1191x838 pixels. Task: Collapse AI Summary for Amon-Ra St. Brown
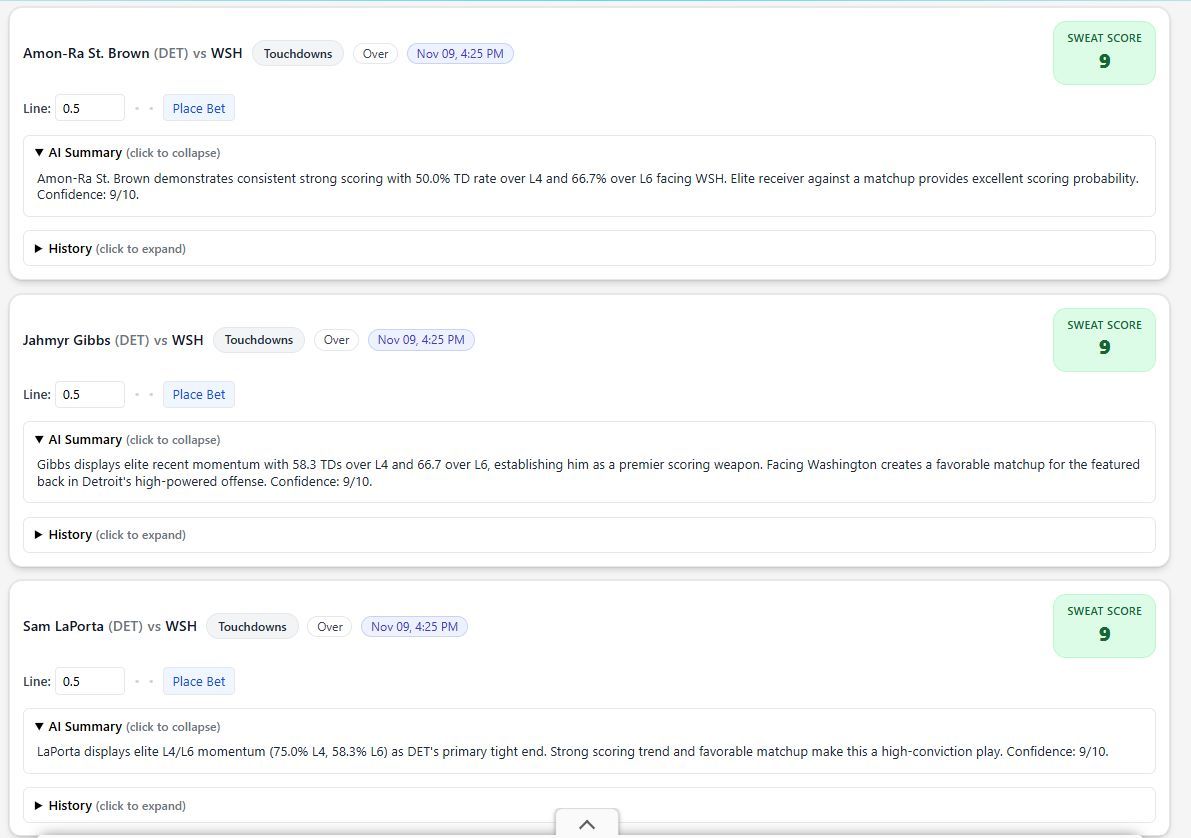pyautogui.click(x=128, y=153)
